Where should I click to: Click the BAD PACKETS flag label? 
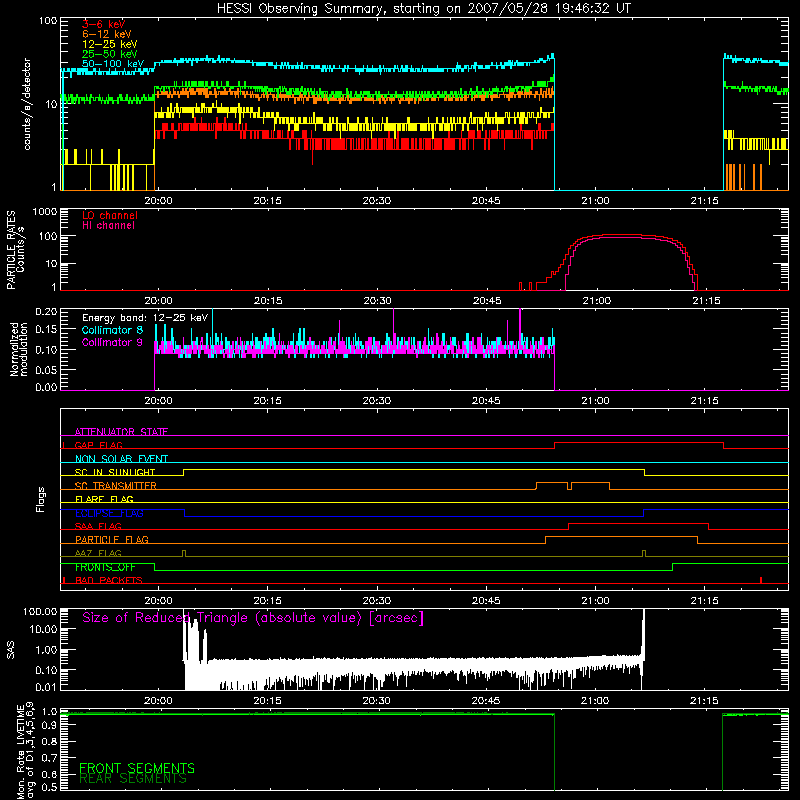109,580
